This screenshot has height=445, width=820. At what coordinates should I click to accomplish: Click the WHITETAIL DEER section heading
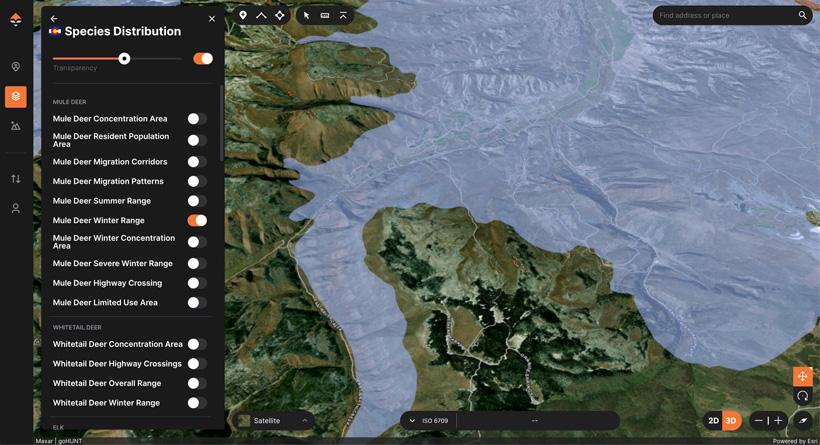(77, 327)
